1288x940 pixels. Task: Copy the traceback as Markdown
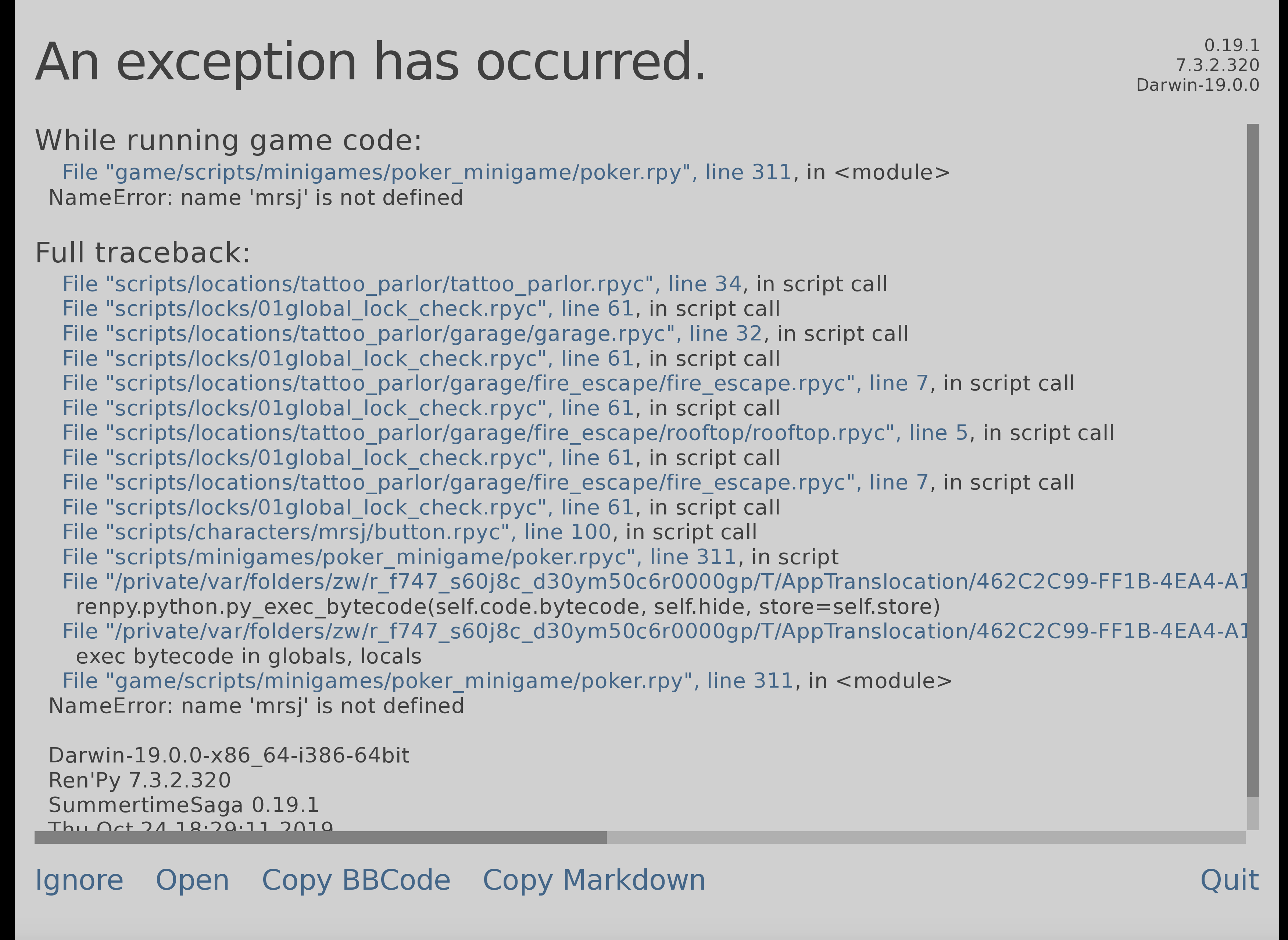click(x=594, y=880)
